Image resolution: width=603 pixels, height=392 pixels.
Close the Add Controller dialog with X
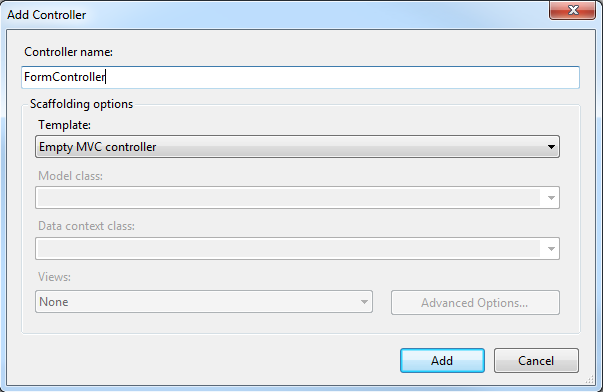tap(572, 10)
